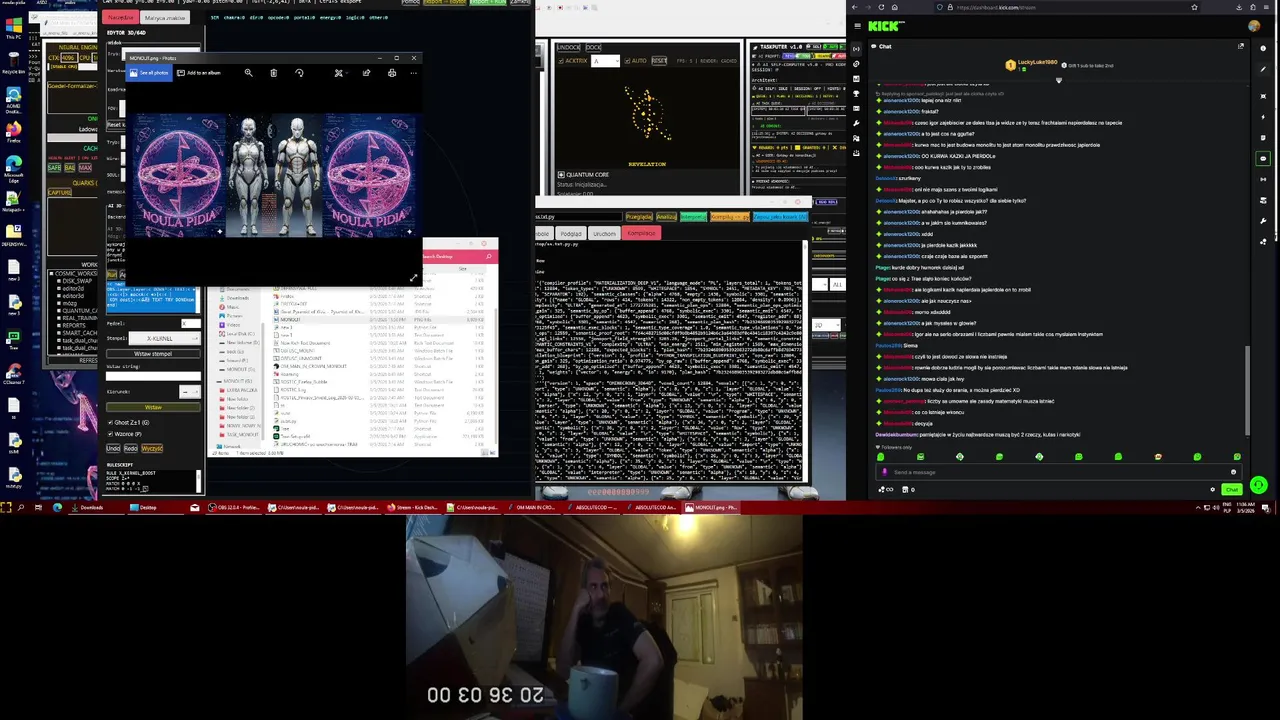Switch to Matryca znaków tab
The image size is (1280, 720).
pos(165,18)
